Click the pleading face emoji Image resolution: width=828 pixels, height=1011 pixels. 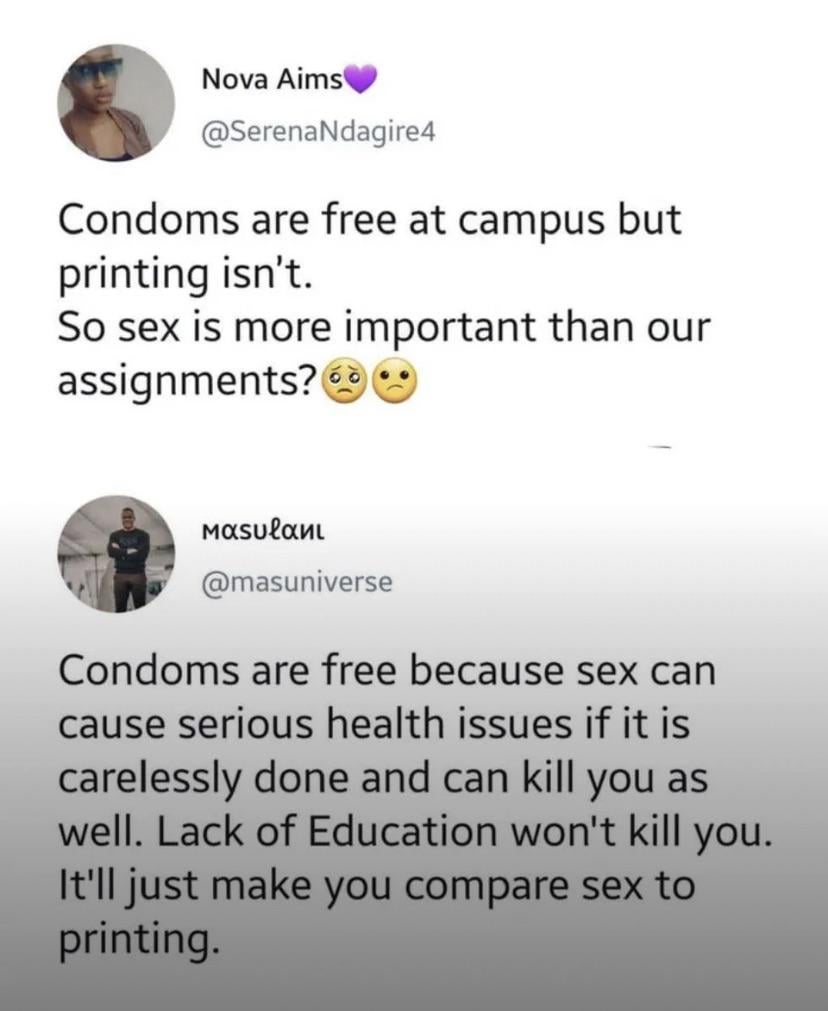[x=343, y=381]
